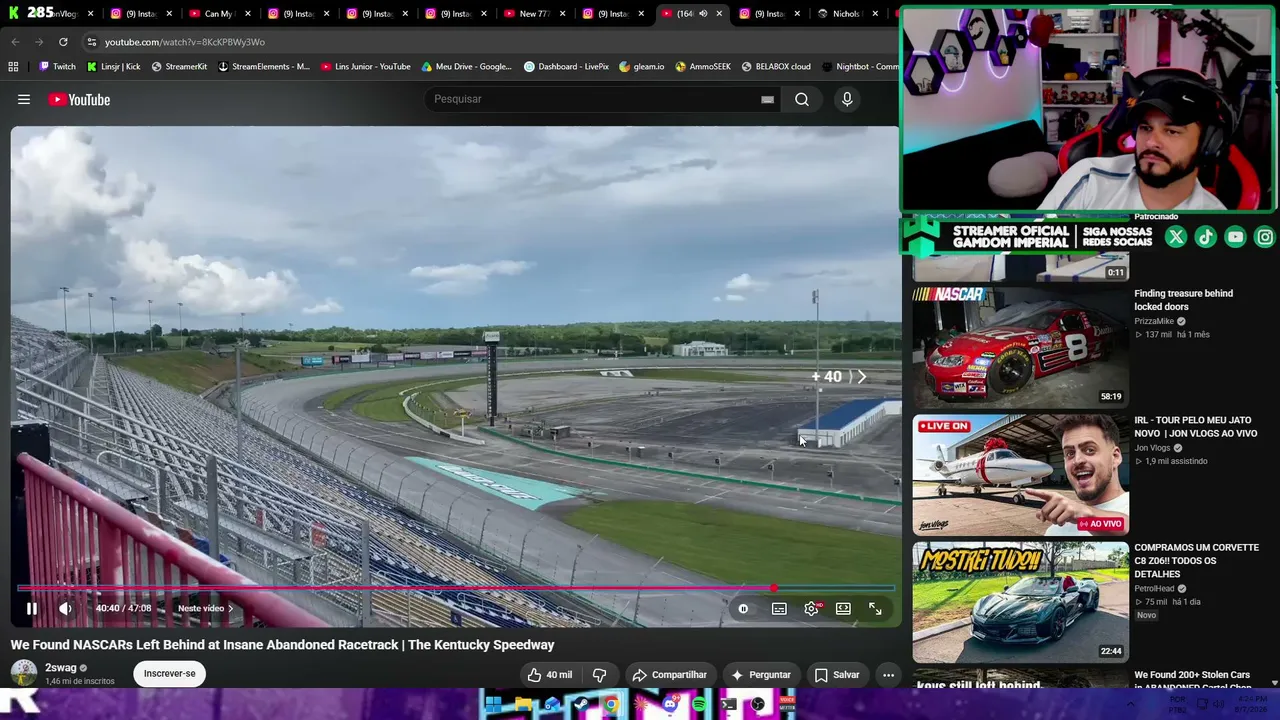The height and width of the screenshot is (720, 1280).
Task: Skip ahead with the +40 arrow
Action: click(x=839, y=377)
